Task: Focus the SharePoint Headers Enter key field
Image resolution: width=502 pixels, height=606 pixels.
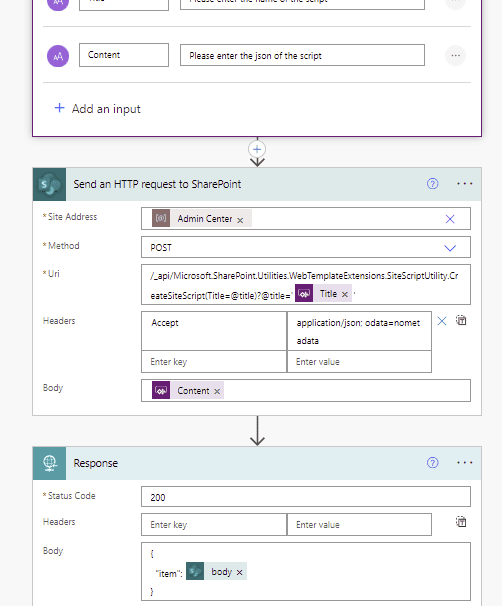Action: tap(214, 362)
